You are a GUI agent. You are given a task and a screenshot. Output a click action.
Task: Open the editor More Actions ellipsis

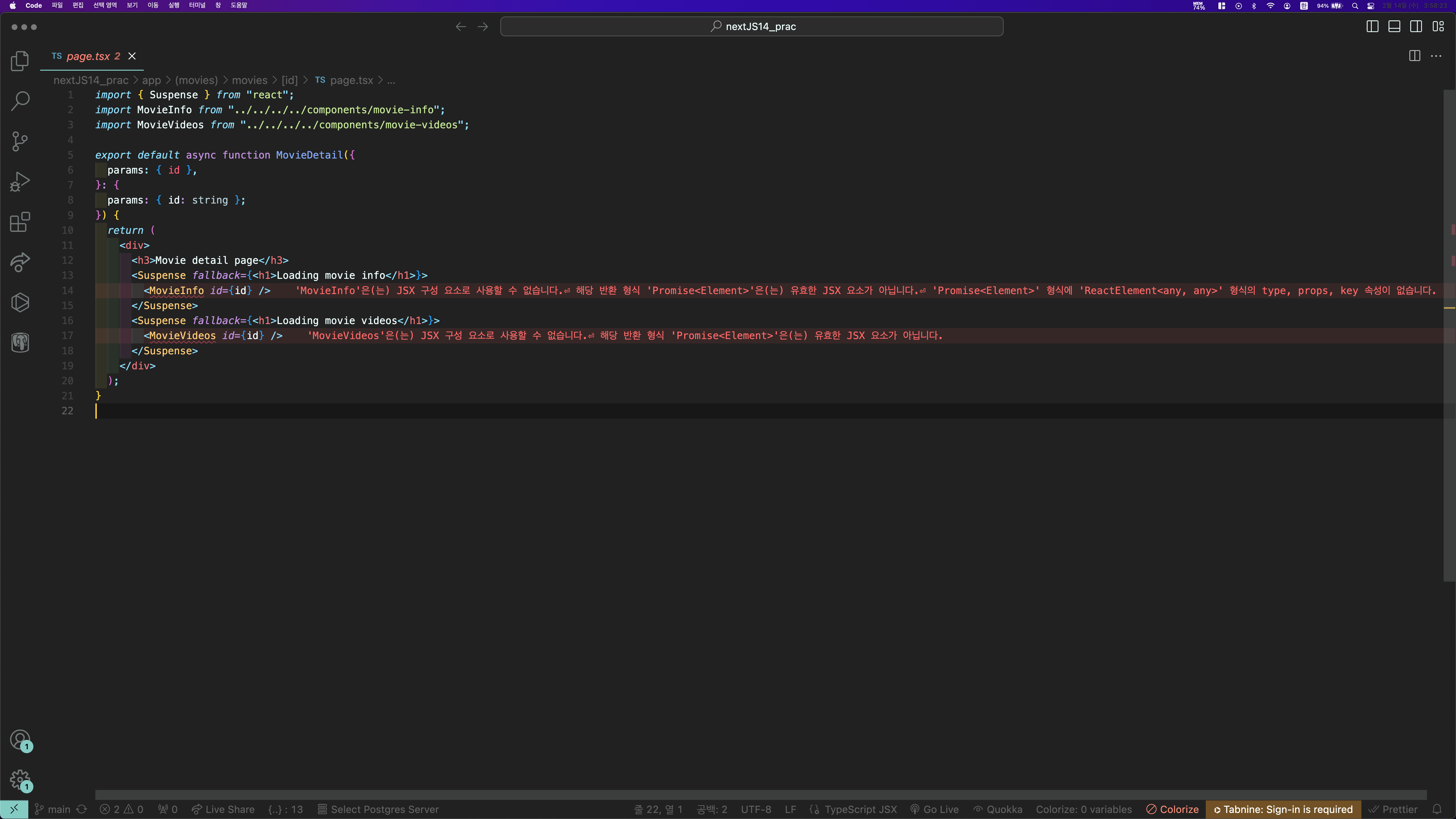1436,56
